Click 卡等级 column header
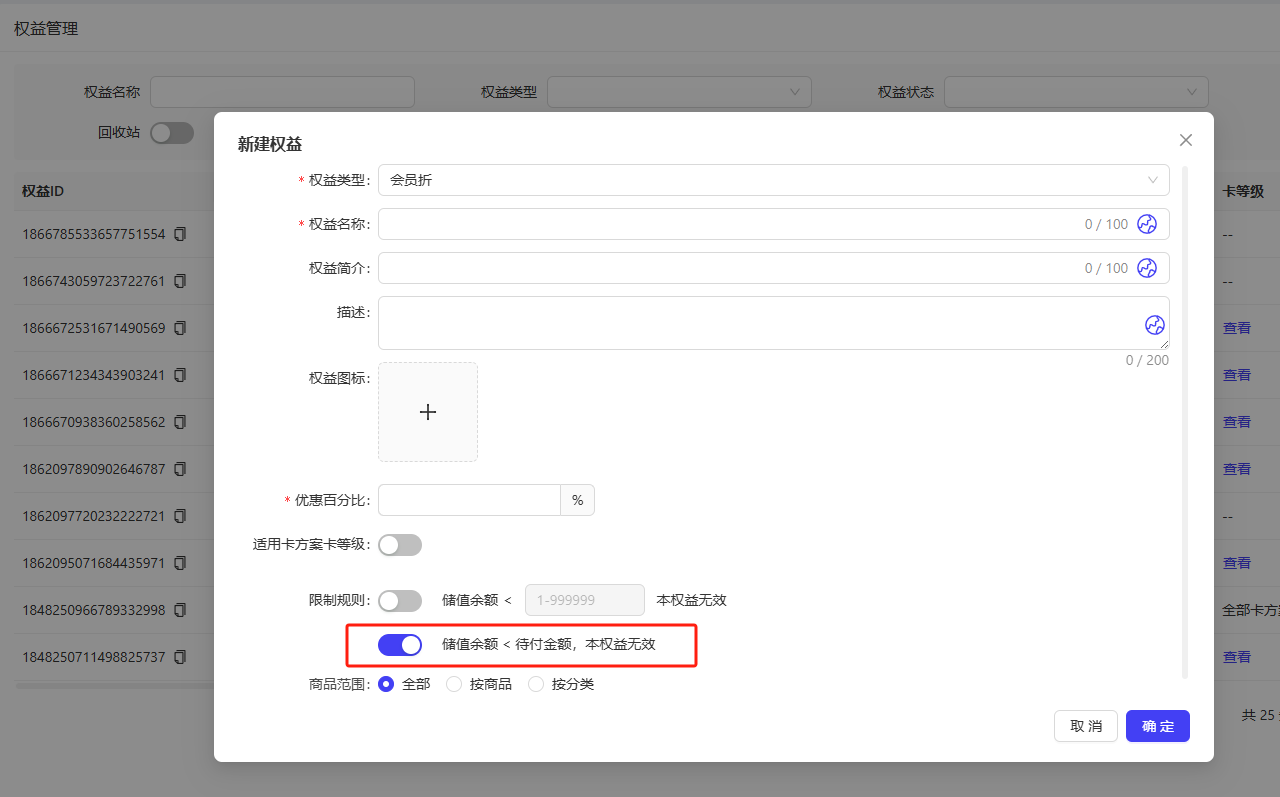The width and height of the screenshot is (1280, 797). [1244, 191]
